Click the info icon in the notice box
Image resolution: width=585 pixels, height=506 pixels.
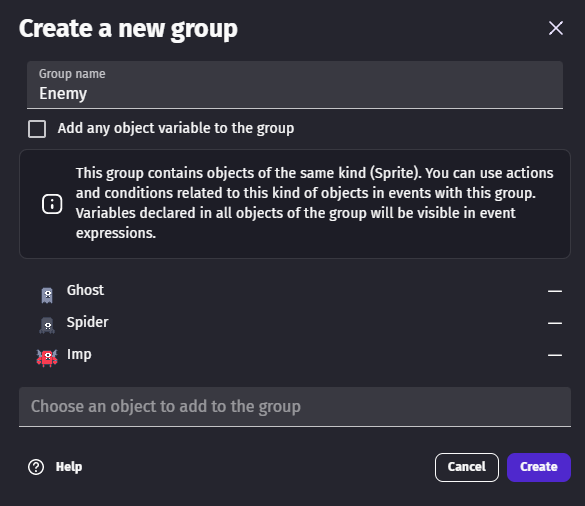[x=52, y=204]
